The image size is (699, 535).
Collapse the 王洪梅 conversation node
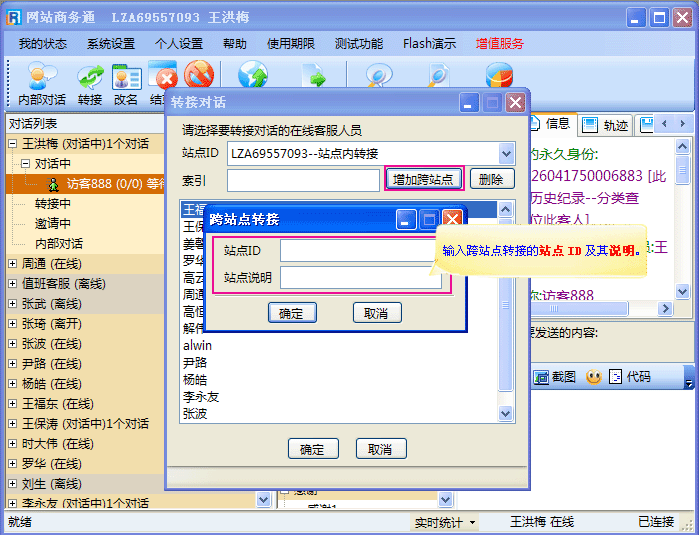click(x=12, y=144)
